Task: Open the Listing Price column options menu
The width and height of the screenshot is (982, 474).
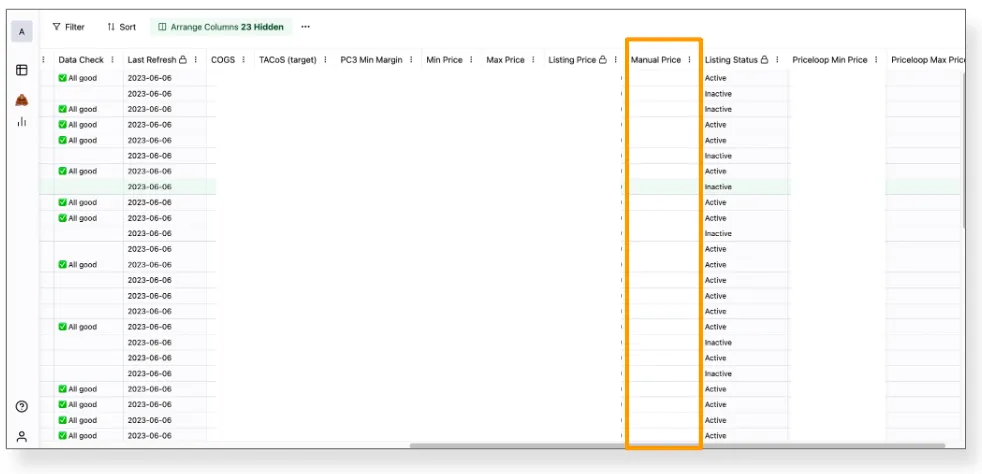Action: pos(616,60)
